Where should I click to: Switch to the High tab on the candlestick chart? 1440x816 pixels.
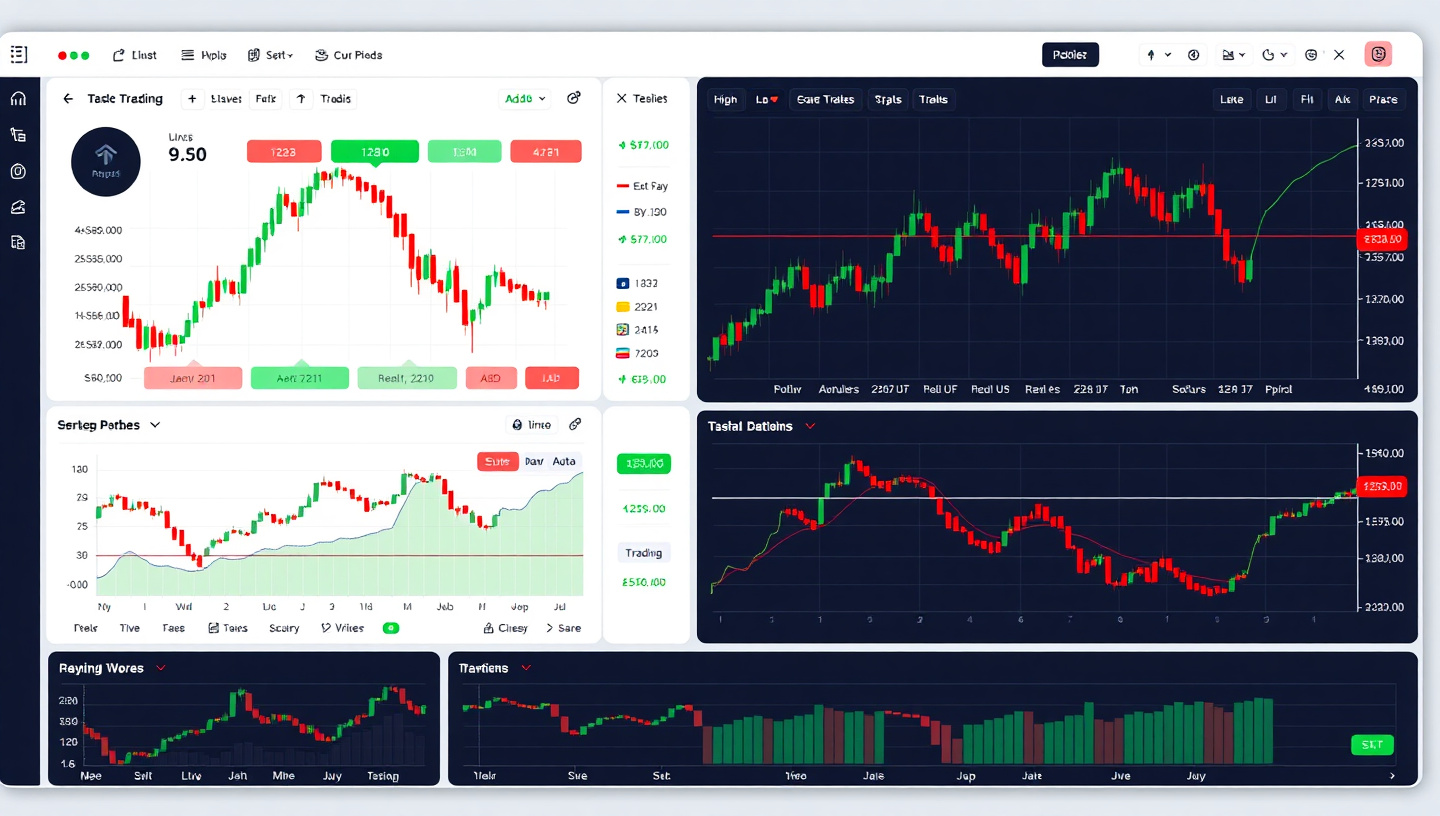[x=725, y=99]
